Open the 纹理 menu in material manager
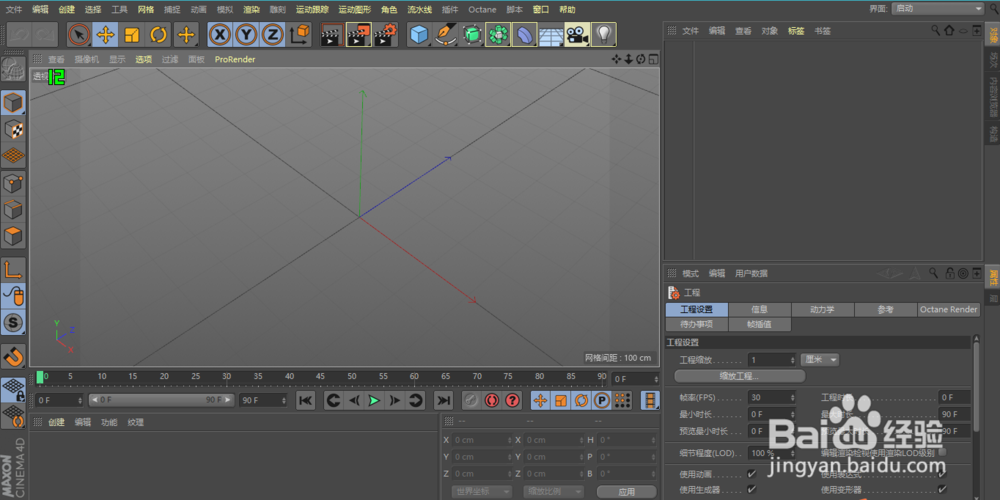The image size is (1000, 500). (x=135, y=422)
